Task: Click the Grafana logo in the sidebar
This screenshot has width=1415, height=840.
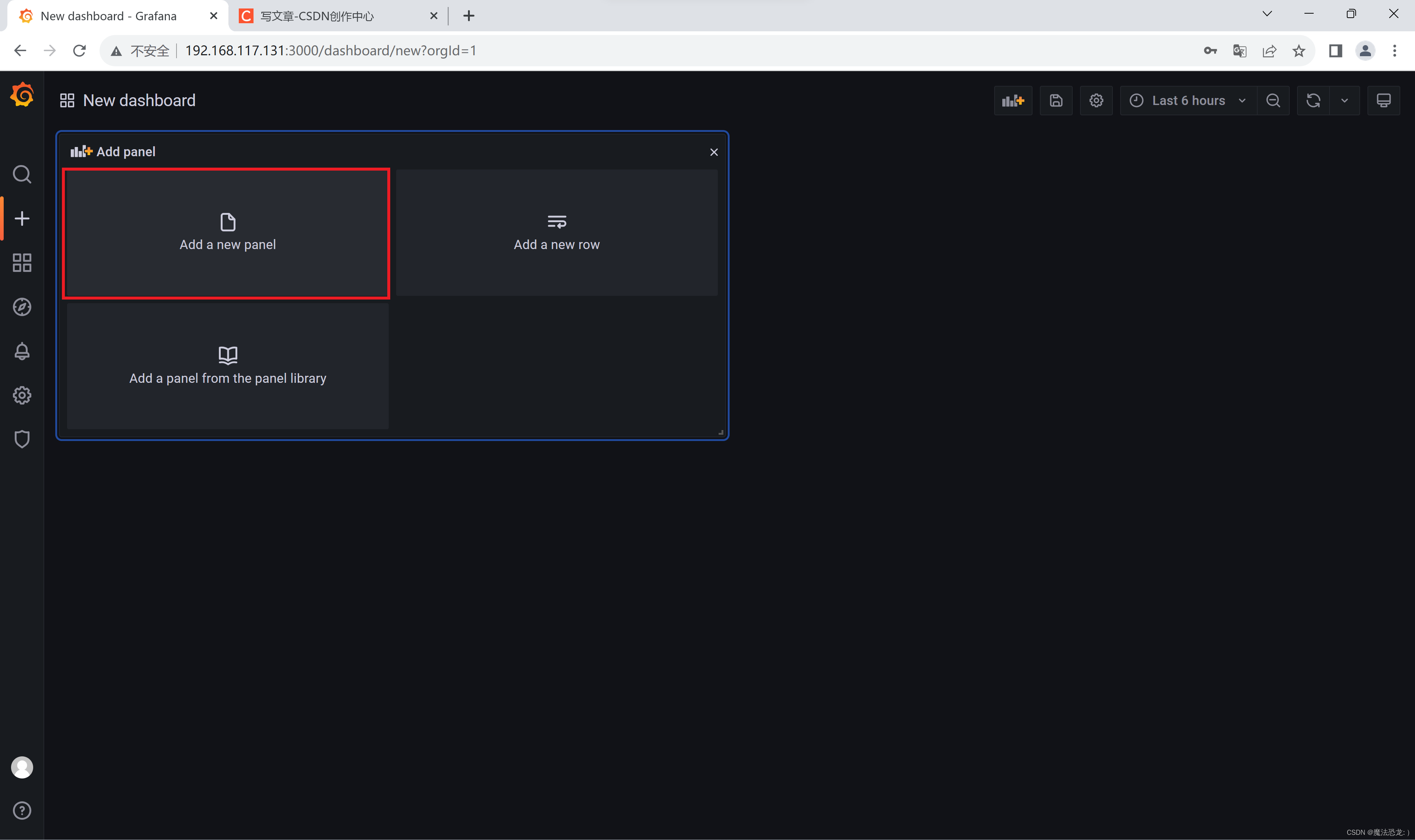Action: click(x=22, y=95)
